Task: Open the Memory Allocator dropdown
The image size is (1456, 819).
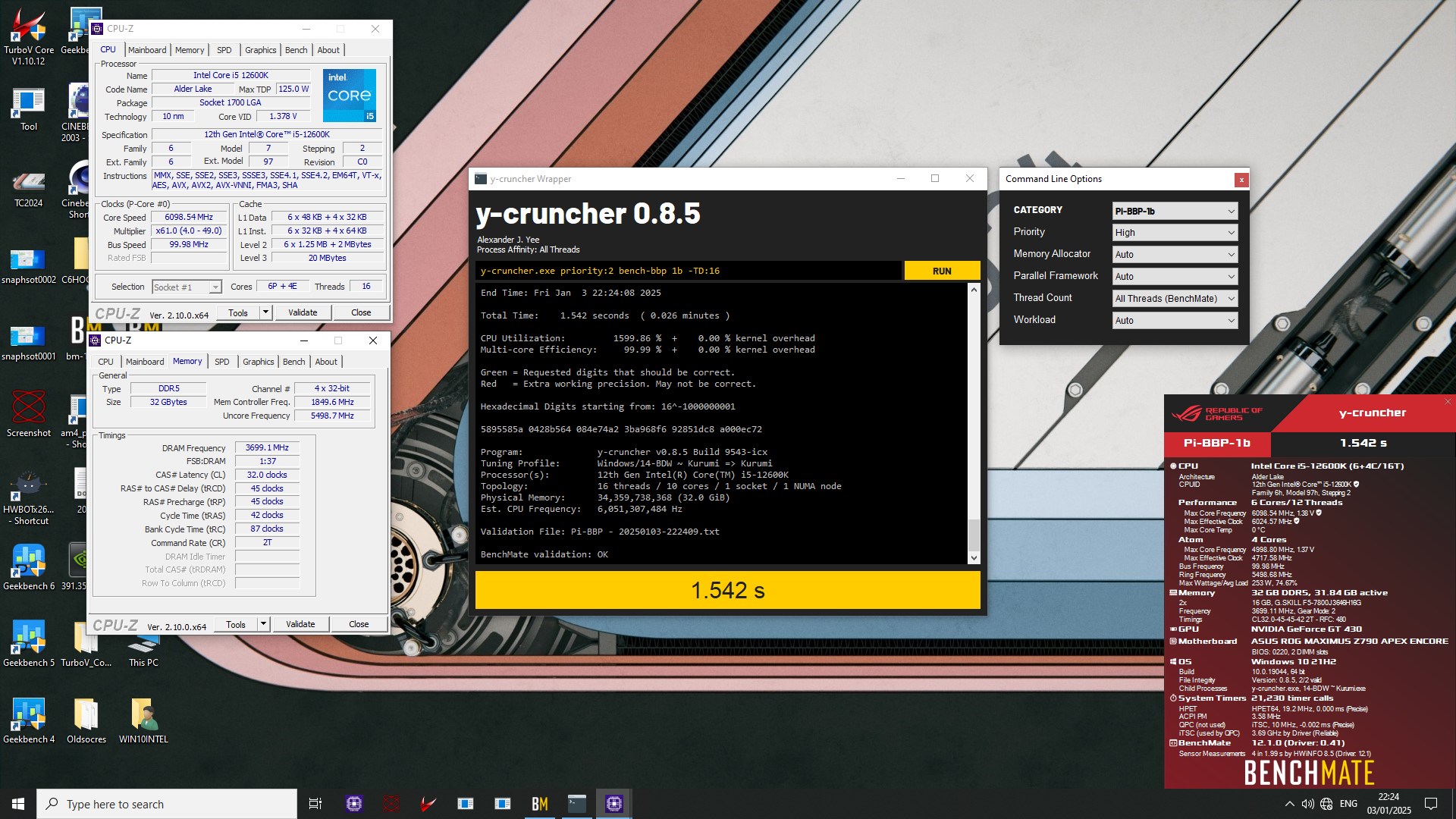Action: pos(1175,255)
